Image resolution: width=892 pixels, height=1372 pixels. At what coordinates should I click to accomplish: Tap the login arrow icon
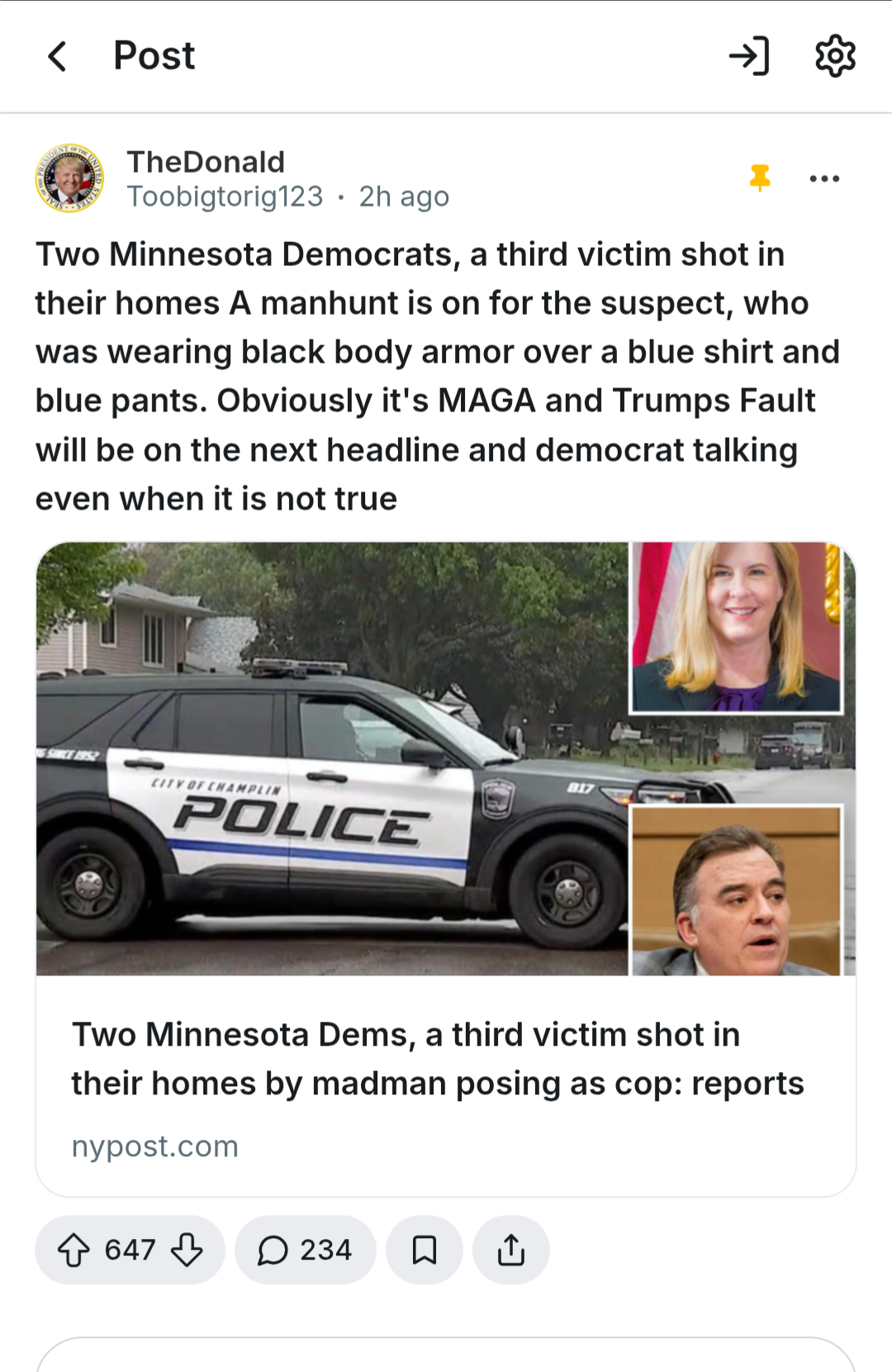(x=749, y=56)
